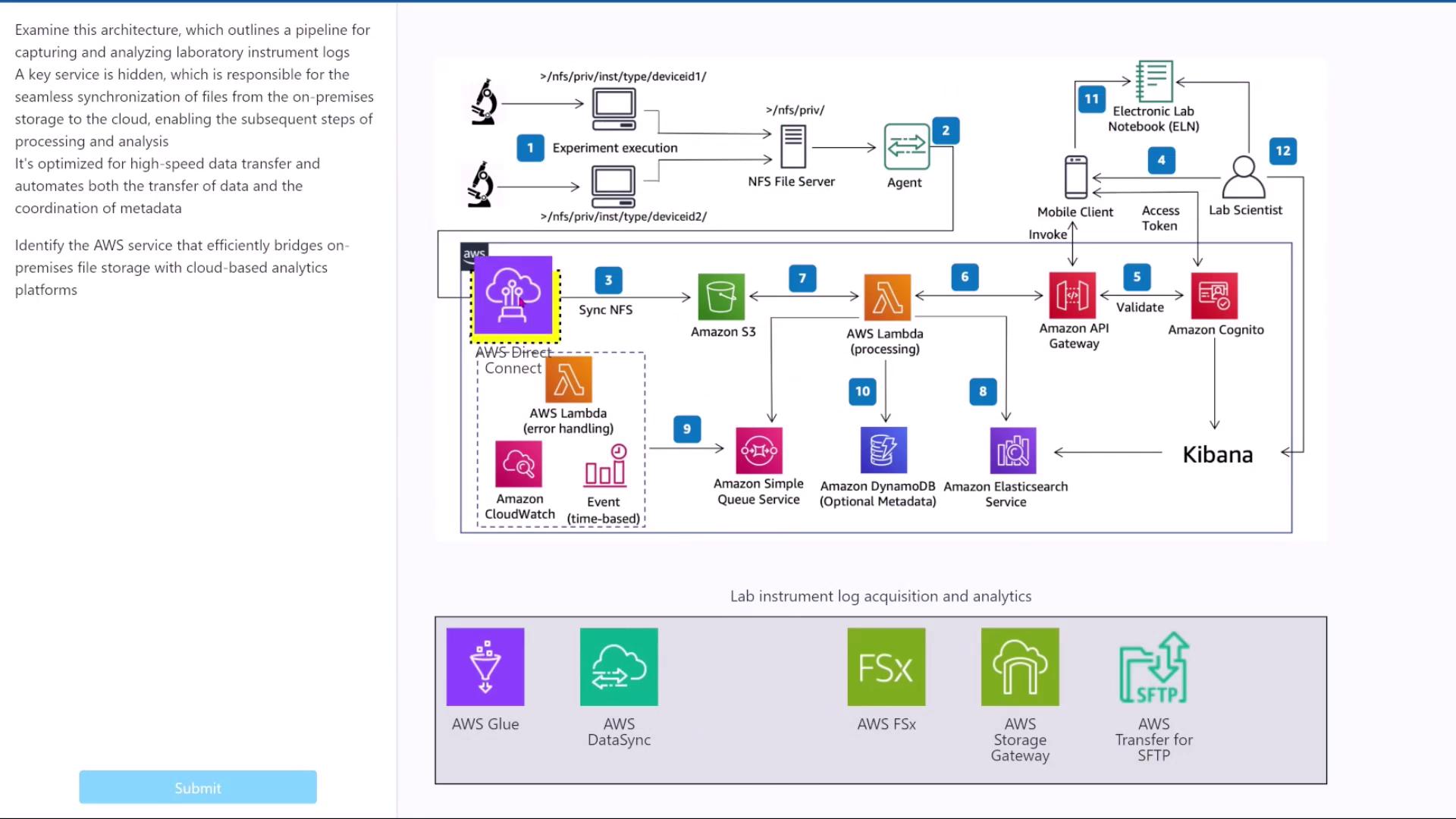1456x819 pixels.
Task: Select AWS Transfer for SFTP icon
Action: click(x=1153, y=668)
